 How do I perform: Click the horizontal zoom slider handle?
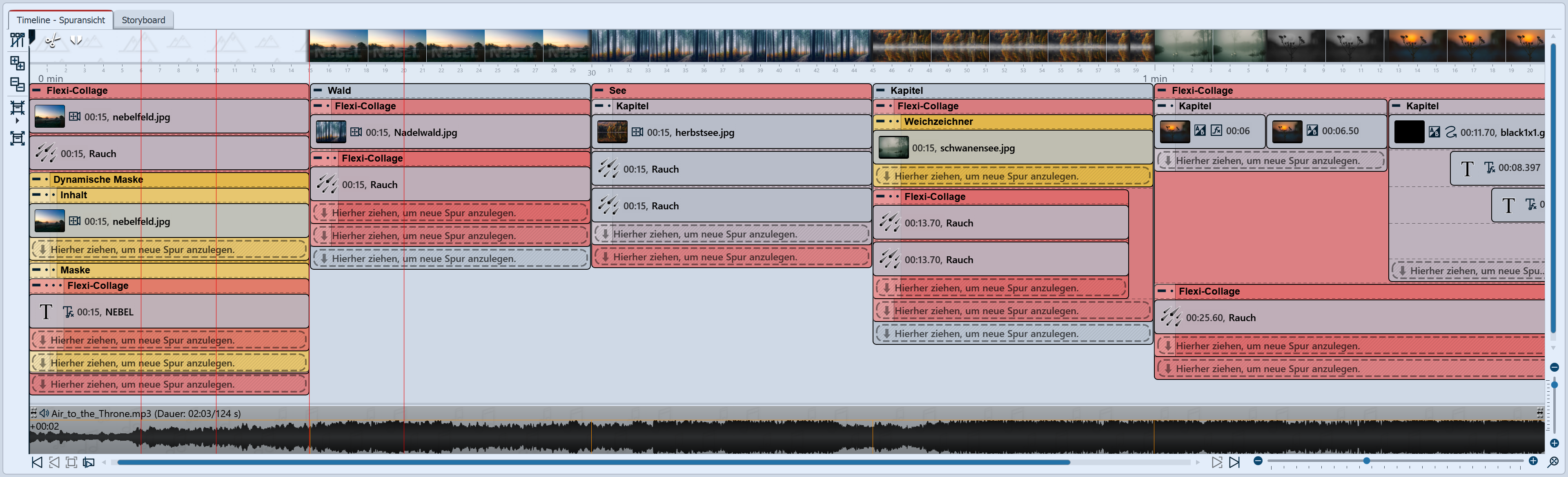point(1367,461)
